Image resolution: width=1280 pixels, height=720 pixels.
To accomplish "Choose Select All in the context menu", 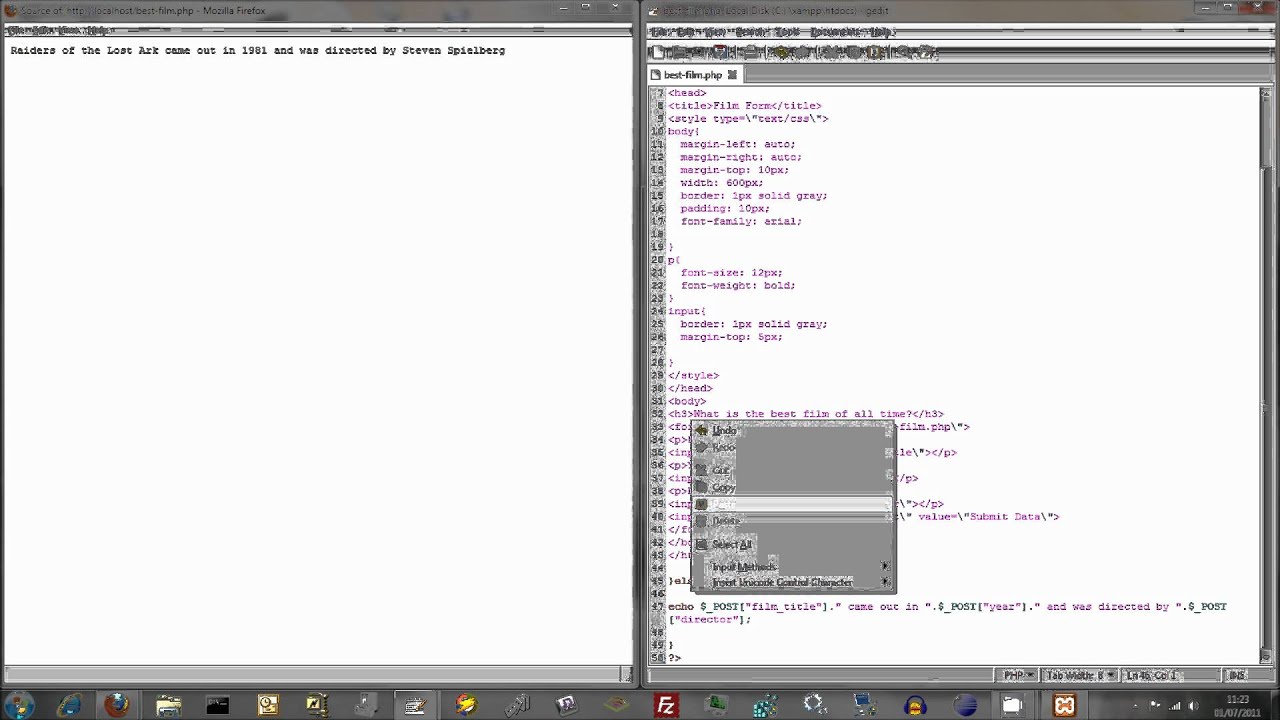I will [792, 545].
